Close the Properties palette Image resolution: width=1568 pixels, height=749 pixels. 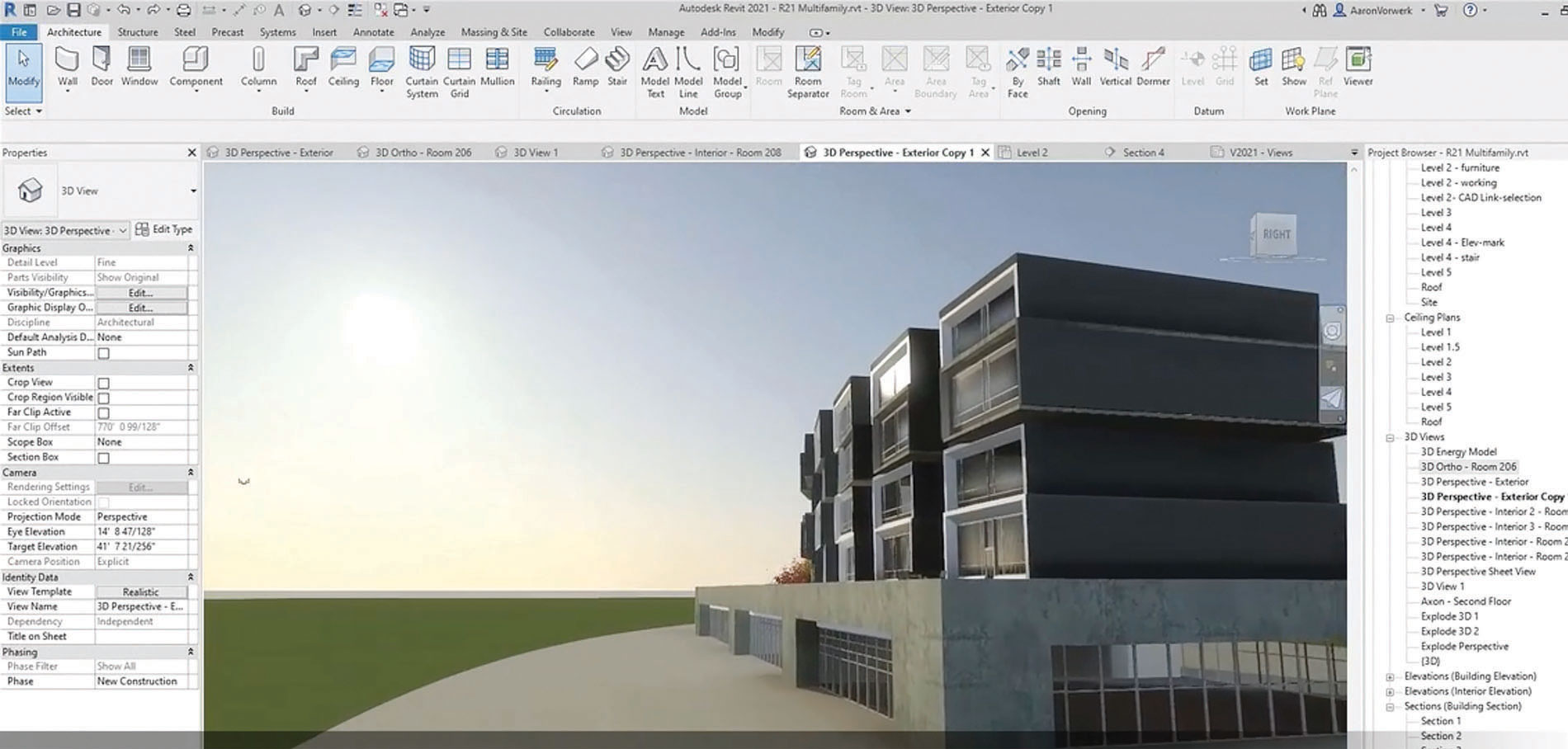[191, 153]
